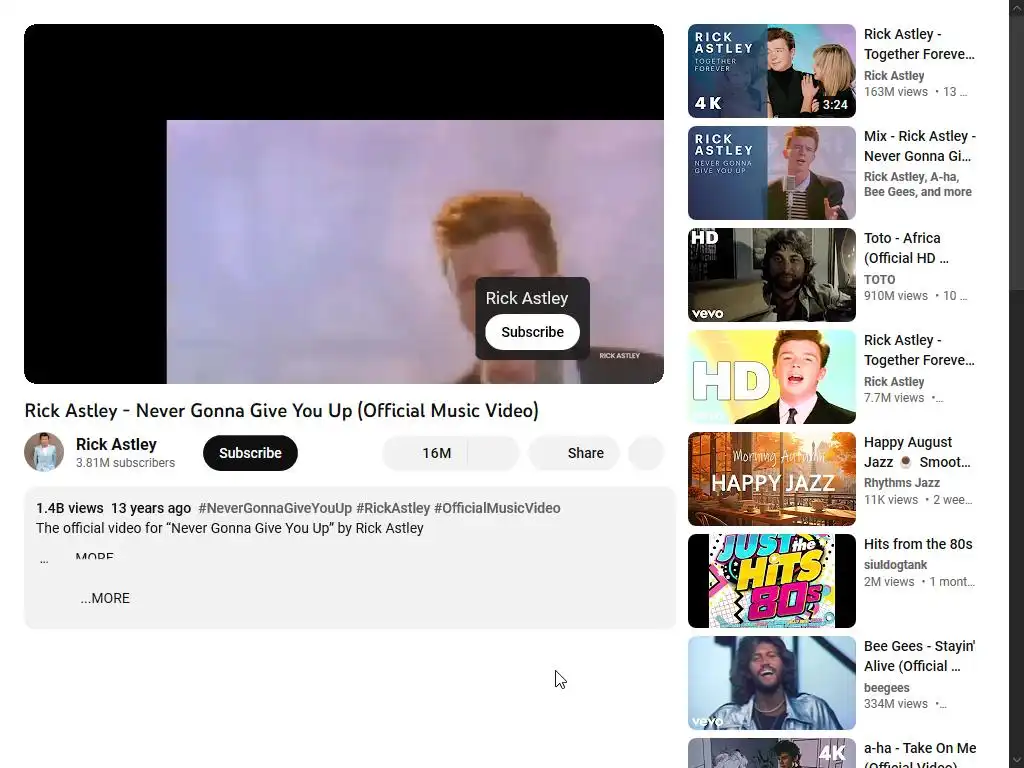This screenshot has height=768, width=1024.
Task: Click the RICK ASTLEY watermark in the player
Action: (x=620, y=356)
